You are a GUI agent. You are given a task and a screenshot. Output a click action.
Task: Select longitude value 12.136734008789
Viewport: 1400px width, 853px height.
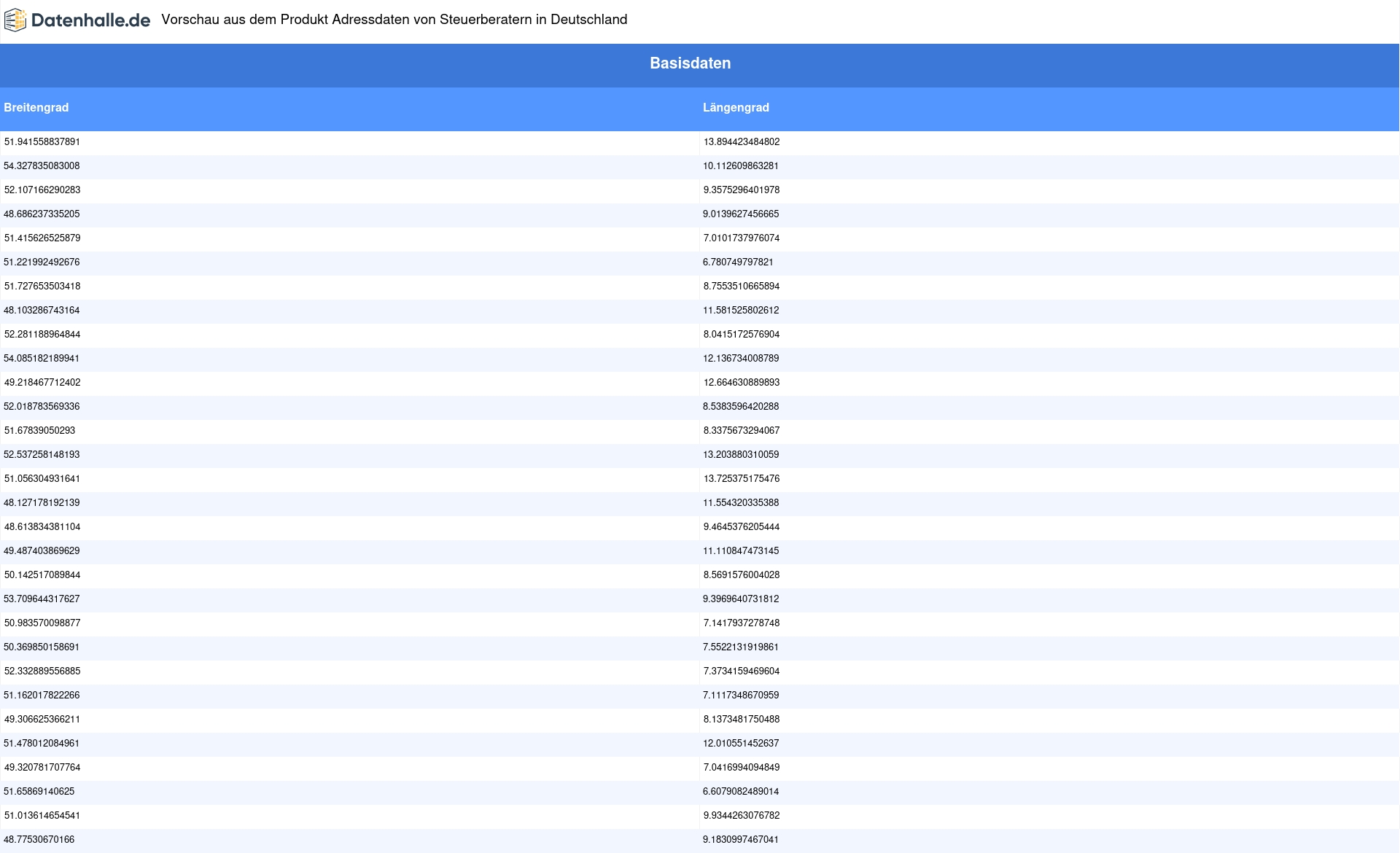pyautogui.click(x=741, y=359)
